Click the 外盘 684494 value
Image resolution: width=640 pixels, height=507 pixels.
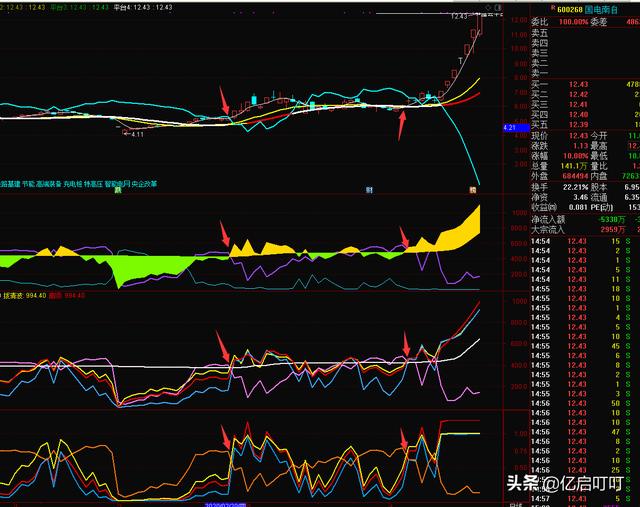(x=575, y=176)
